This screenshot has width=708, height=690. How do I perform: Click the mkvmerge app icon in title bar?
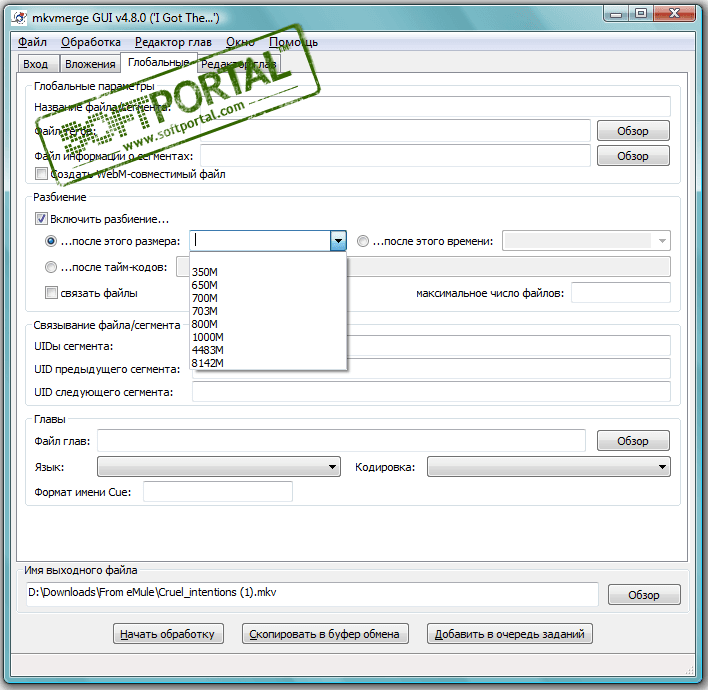20,18
